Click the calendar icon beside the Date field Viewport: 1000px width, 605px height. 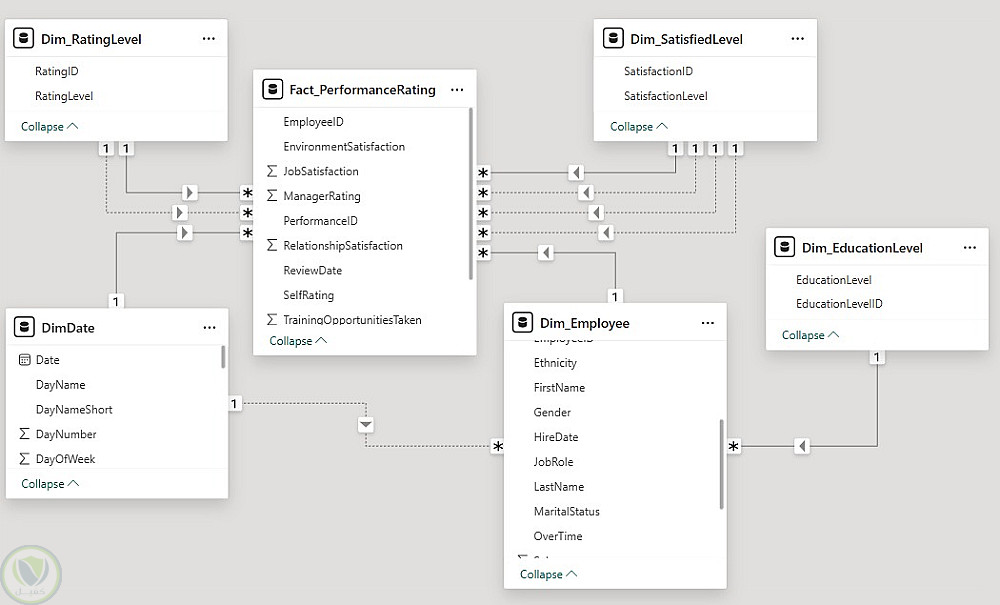tap(25, 360)
